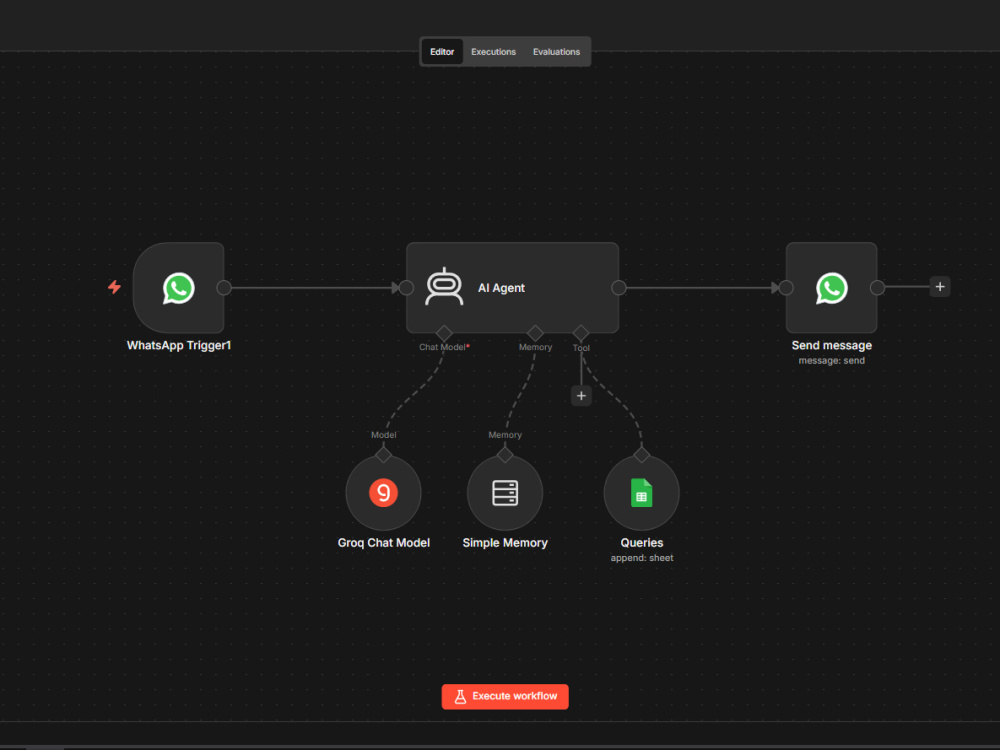Click the 'Chat Model*' connector label
Viewport: 1000px width, 750px height.
[444, 347]
